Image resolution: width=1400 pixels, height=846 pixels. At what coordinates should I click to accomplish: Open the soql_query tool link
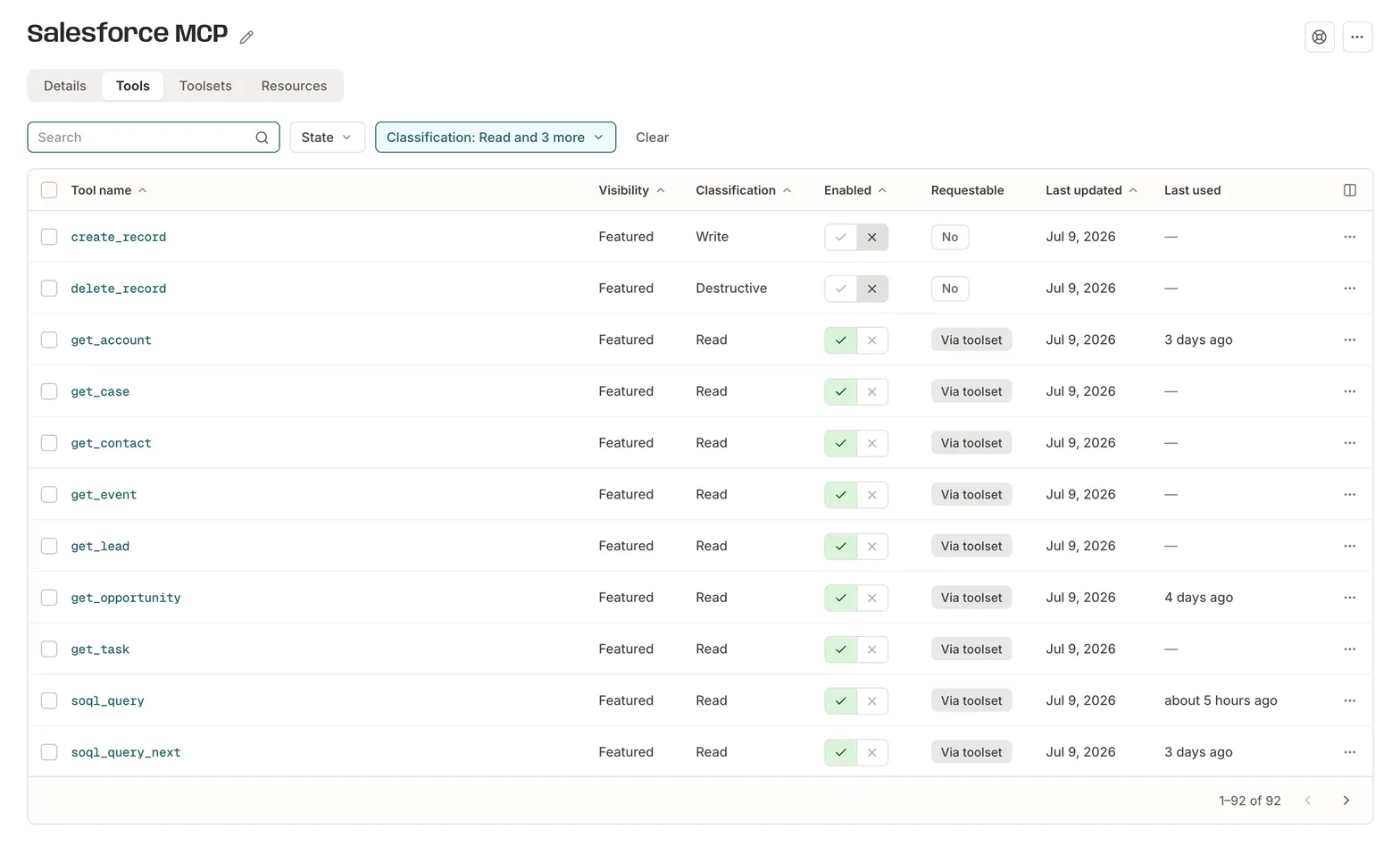tap(107, 701)
